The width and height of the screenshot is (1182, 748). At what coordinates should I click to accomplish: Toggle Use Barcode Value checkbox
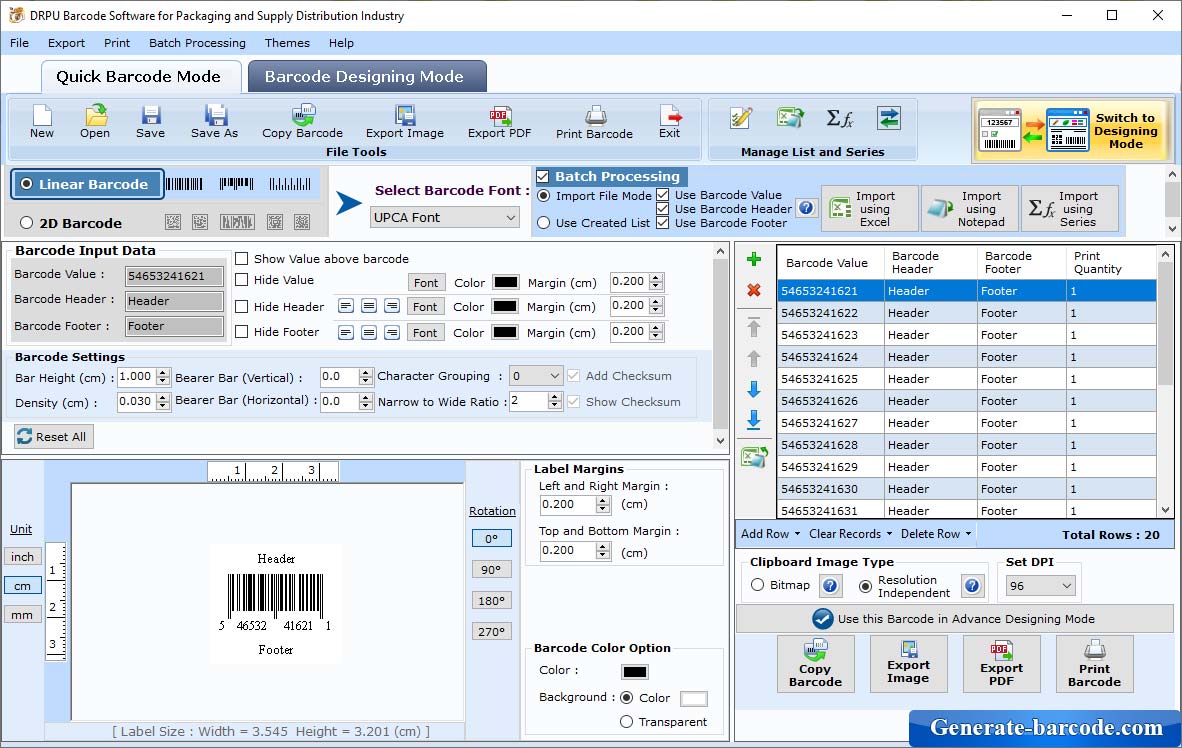pos(663,195)
